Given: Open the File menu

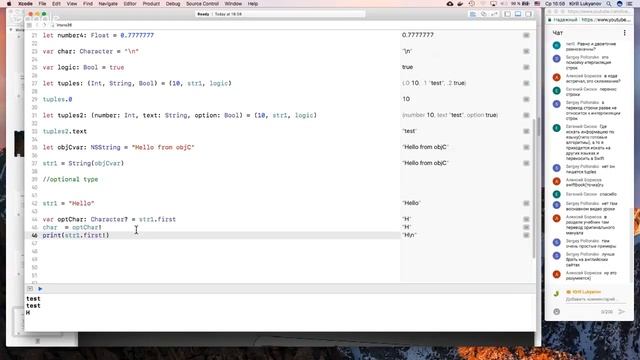Looking at the screenshot, I should pyautogui.click(x=42, y=4).
